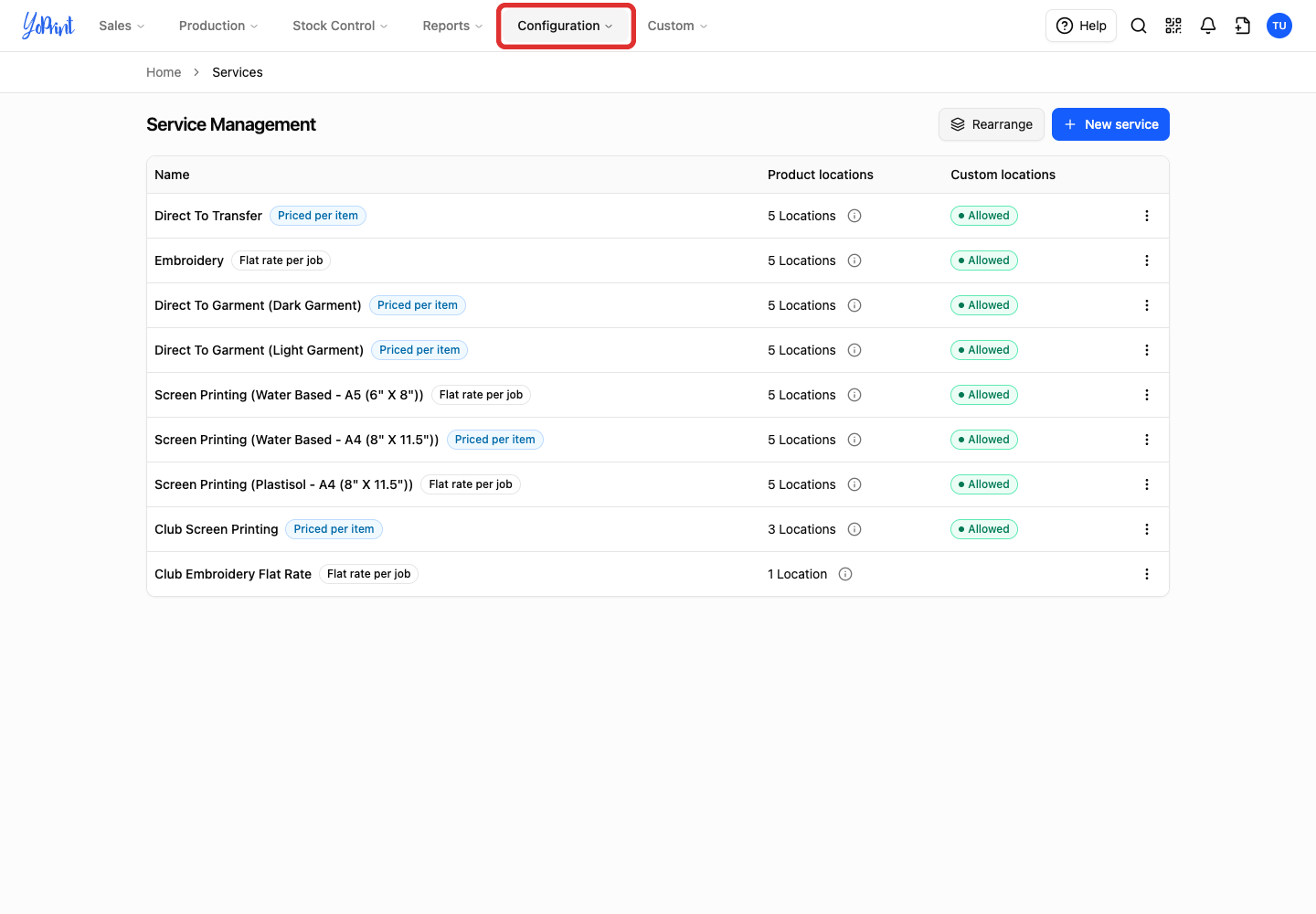Viewport: 1316px width, 914px height.
Task: Open the QR code scanner icon
Action: pos(1173,26)
